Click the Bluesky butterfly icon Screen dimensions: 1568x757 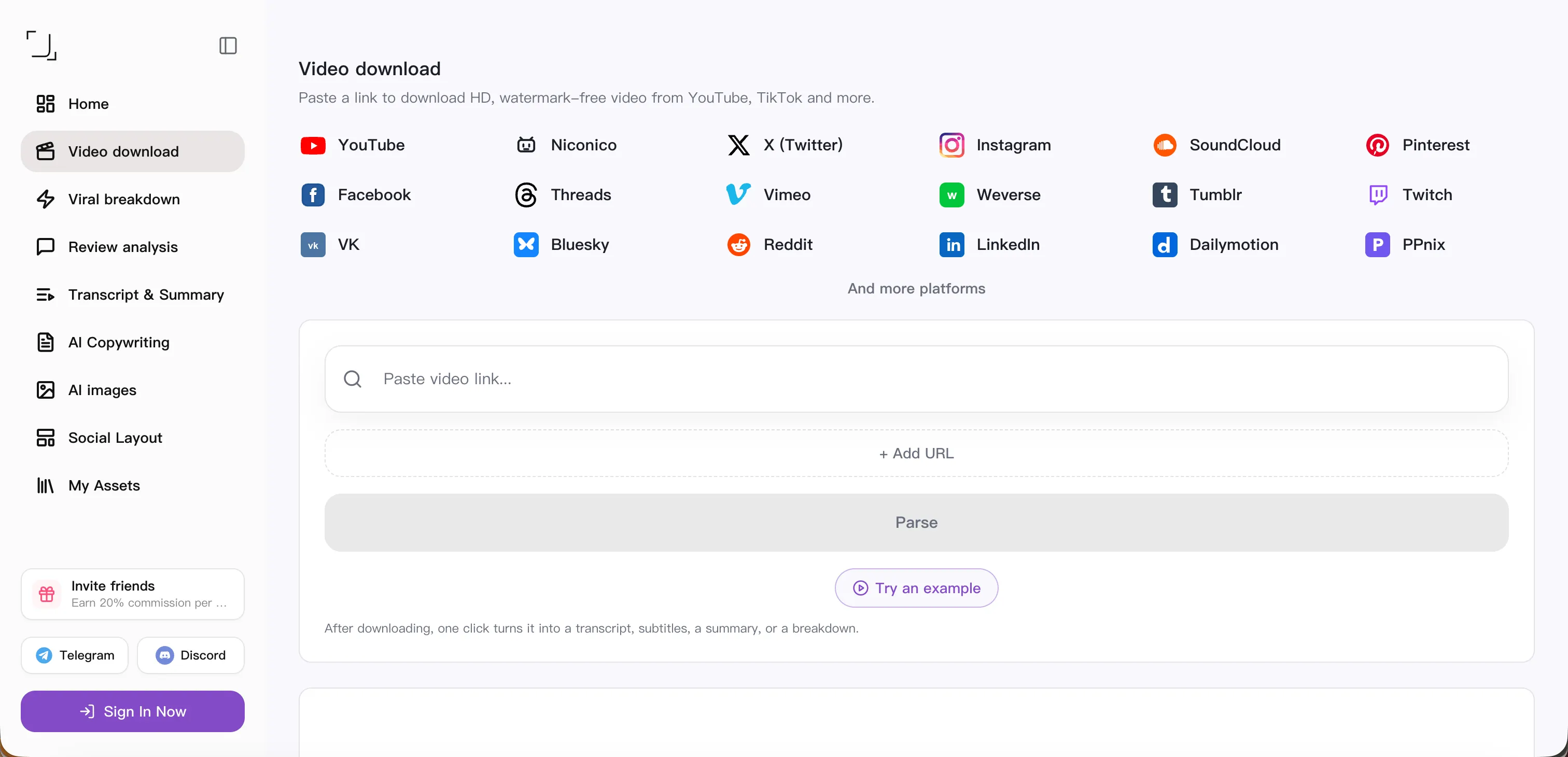pyautogui.click(x=526, y=245)
